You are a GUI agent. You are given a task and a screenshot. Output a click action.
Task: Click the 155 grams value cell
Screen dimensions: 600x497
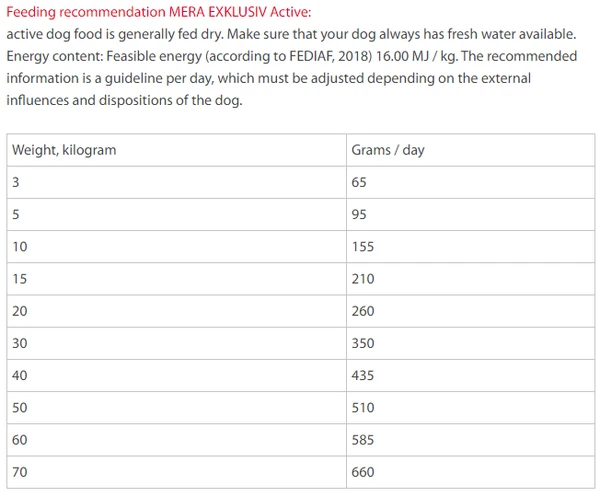coord(363,246)
